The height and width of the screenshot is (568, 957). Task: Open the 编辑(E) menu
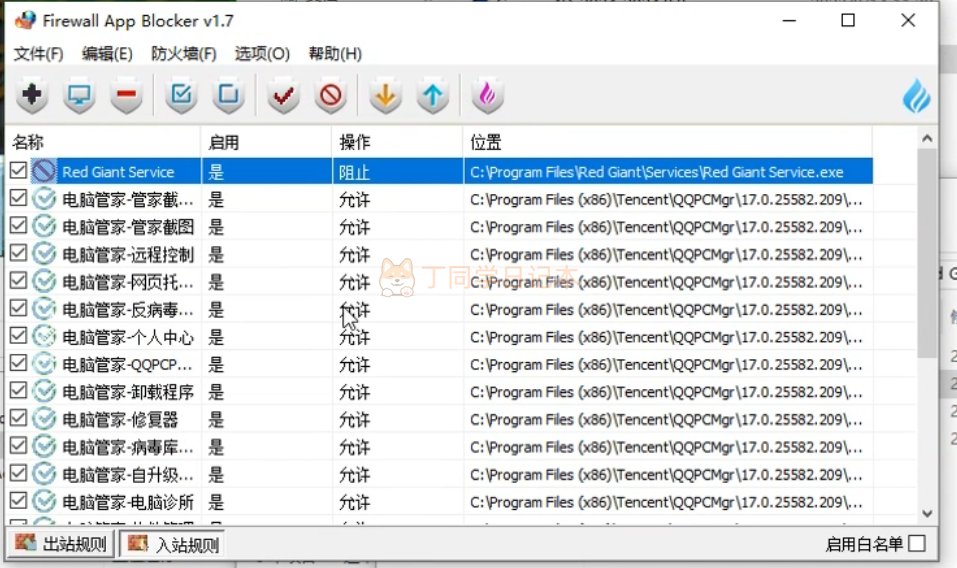click(x=107, y=54)
